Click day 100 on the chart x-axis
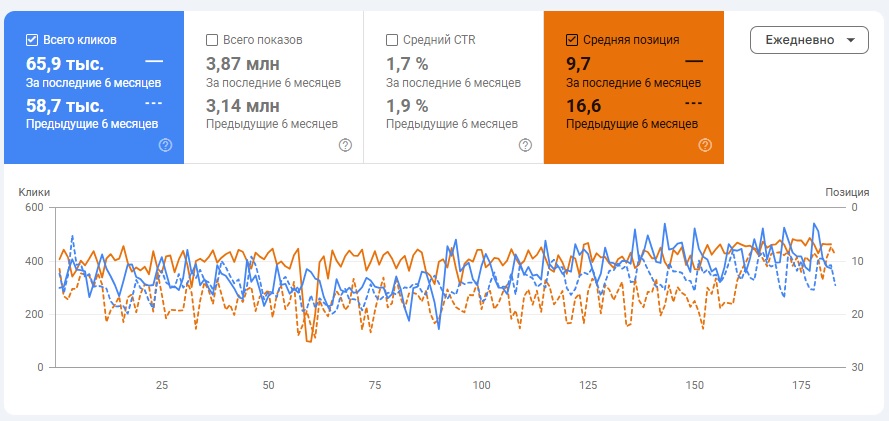The width and height of the screenshot is (889, 421). click(x=482, y=385)
